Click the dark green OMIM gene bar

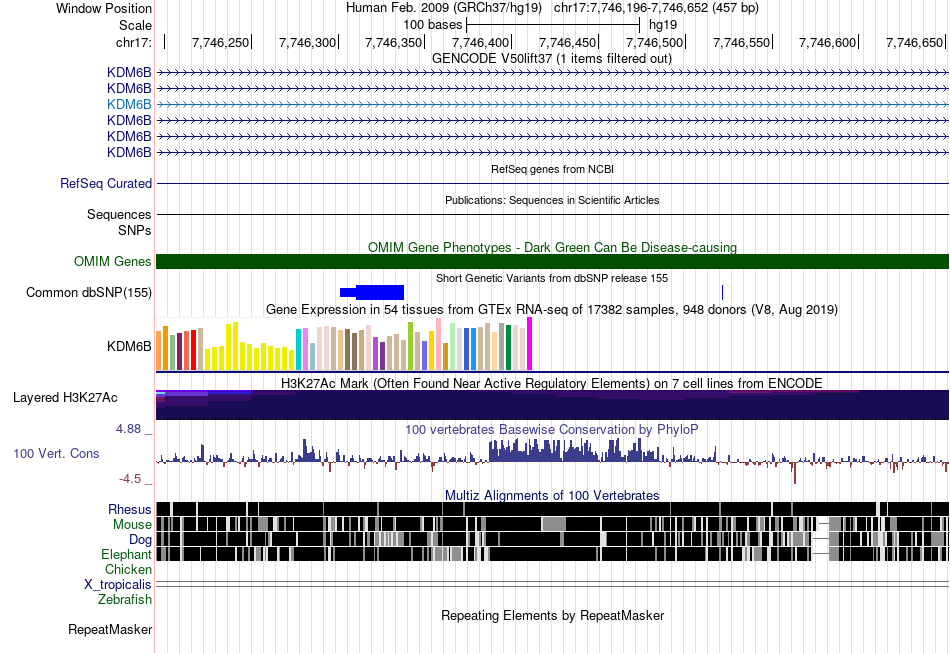(x=552, y=261)
